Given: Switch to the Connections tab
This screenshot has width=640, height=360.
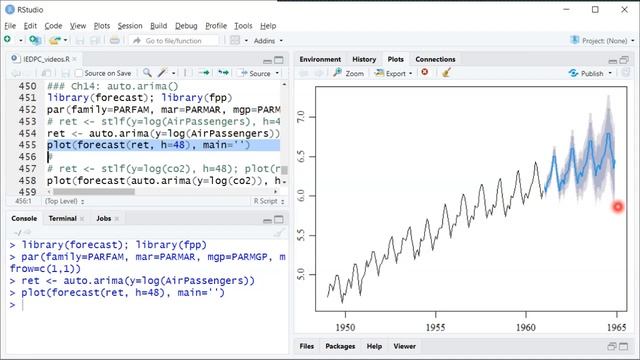Looking at the screenshot, I should point(435,60).
